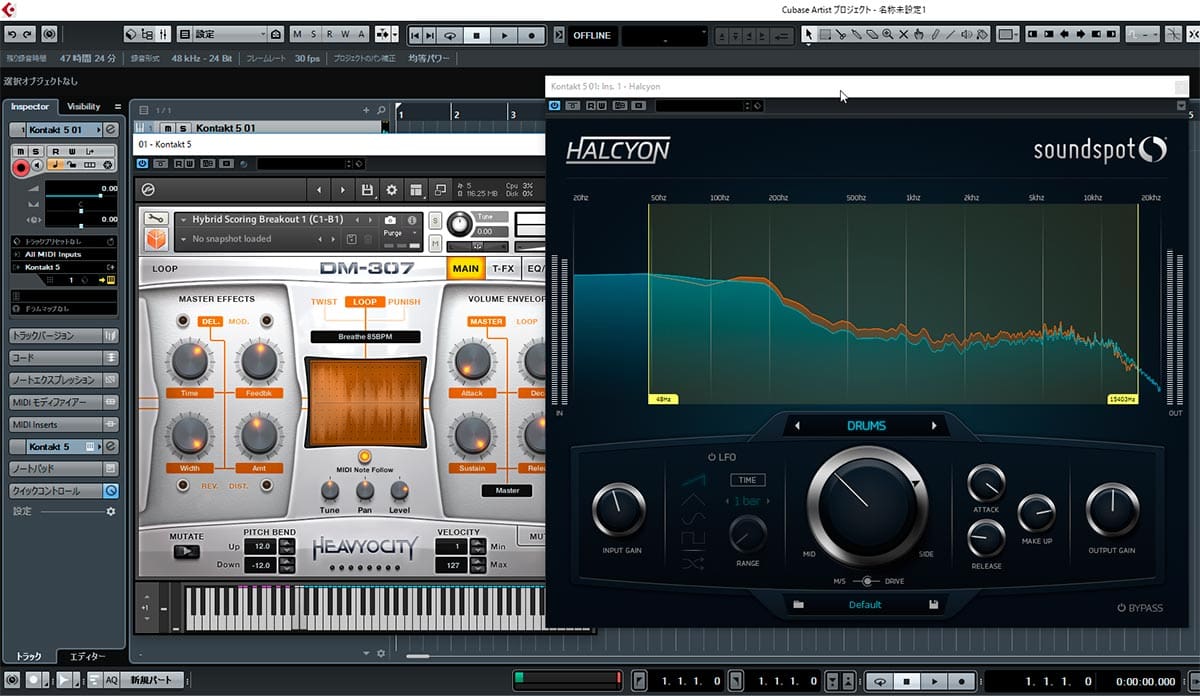
Task: Open the Cubase mixer icon in toolbar
Action: (165, 34)
